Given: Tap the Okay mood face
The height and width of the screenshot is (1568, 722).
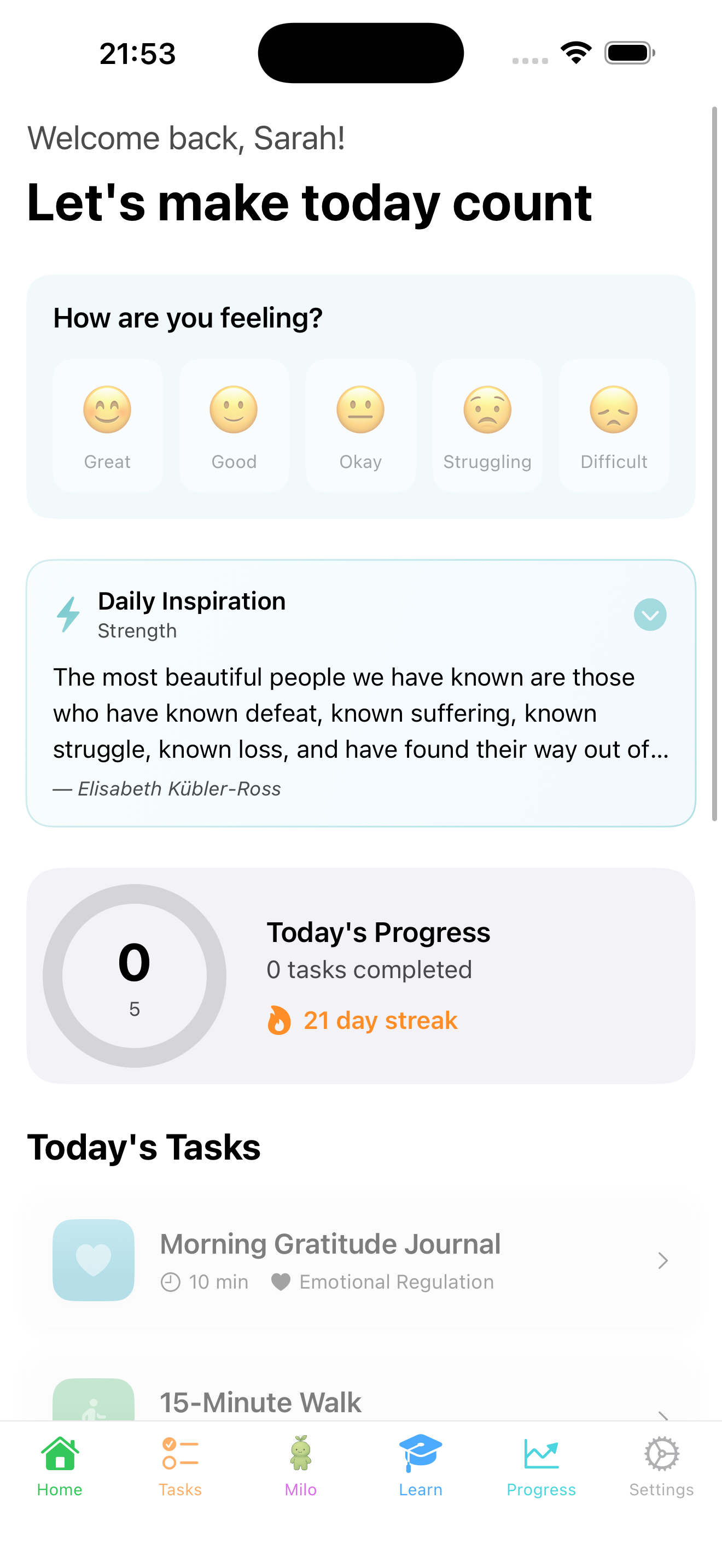Looking at the screenshot, I should point(360,409).
